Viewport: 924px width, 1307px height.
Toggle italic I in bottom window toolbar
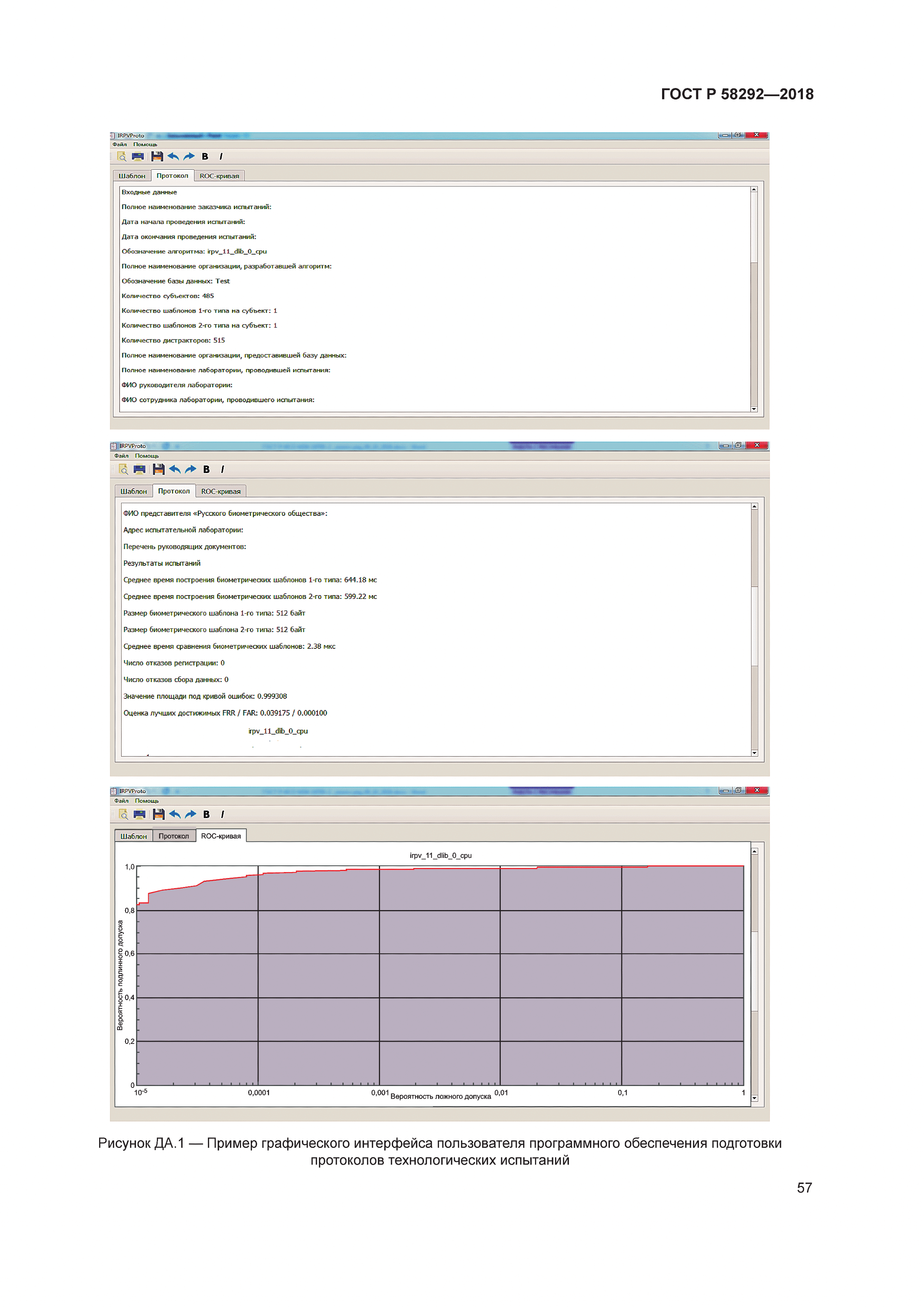[x=222, y=814]
